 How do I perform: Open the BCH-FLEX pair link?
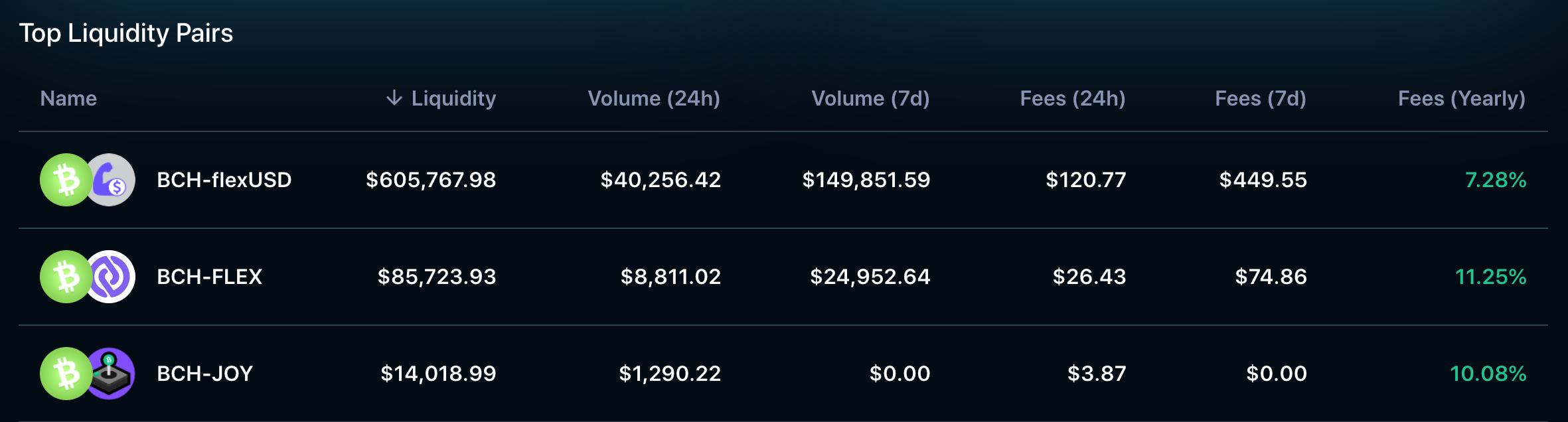pyautogui.click(x=210, y=277)
